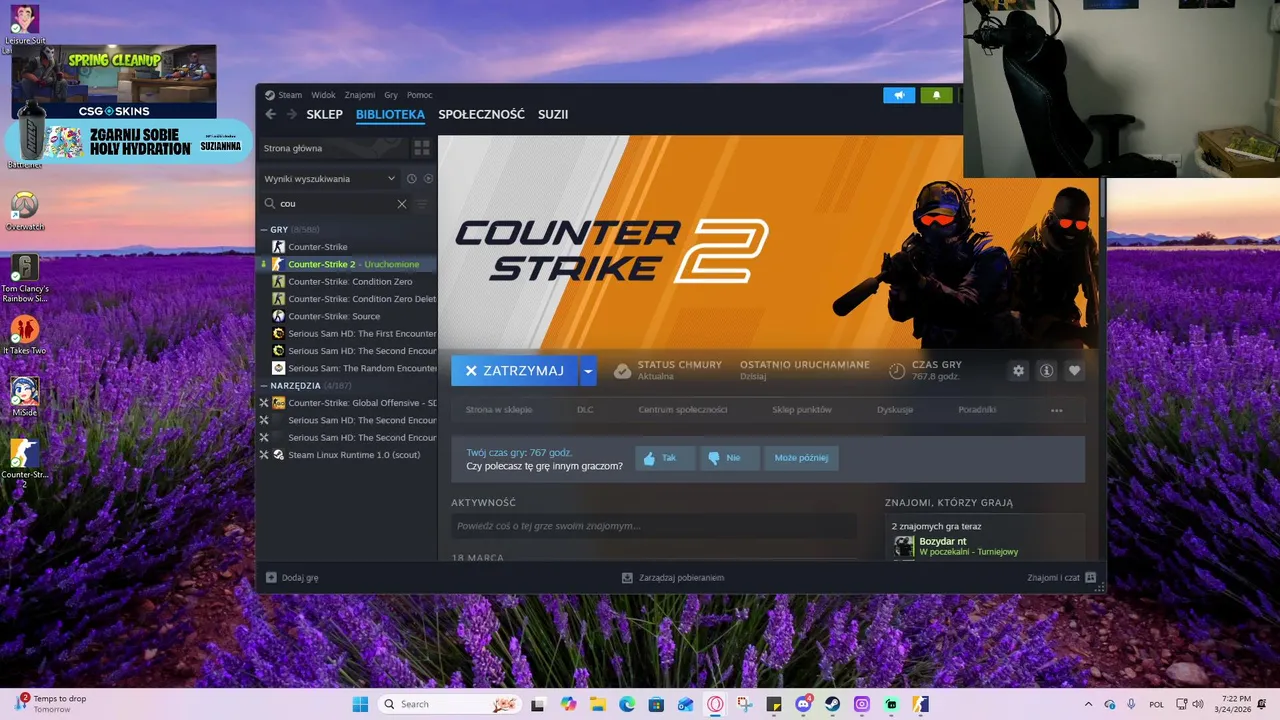Open the Poradniki link
1280x720 pixels.
tap(977, 410)
